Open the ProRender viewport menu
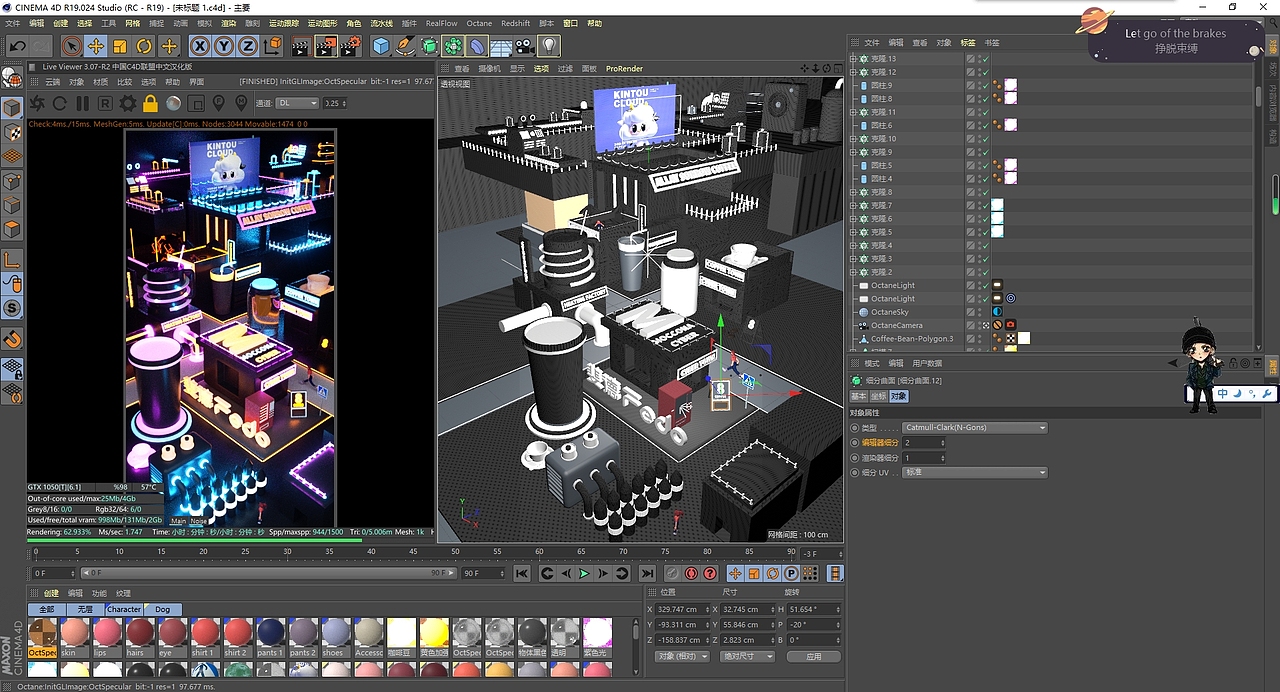1280x692 pixels. (x=624, y=69)
